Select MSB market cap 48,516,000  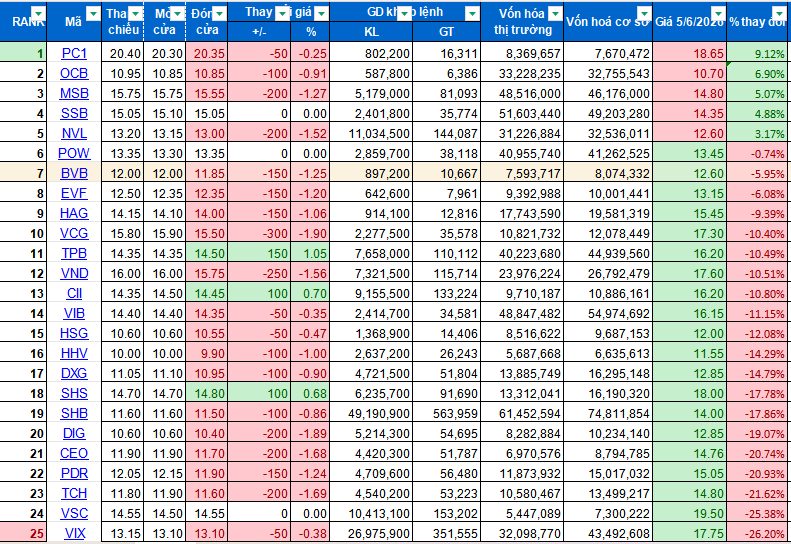point(522,93)
